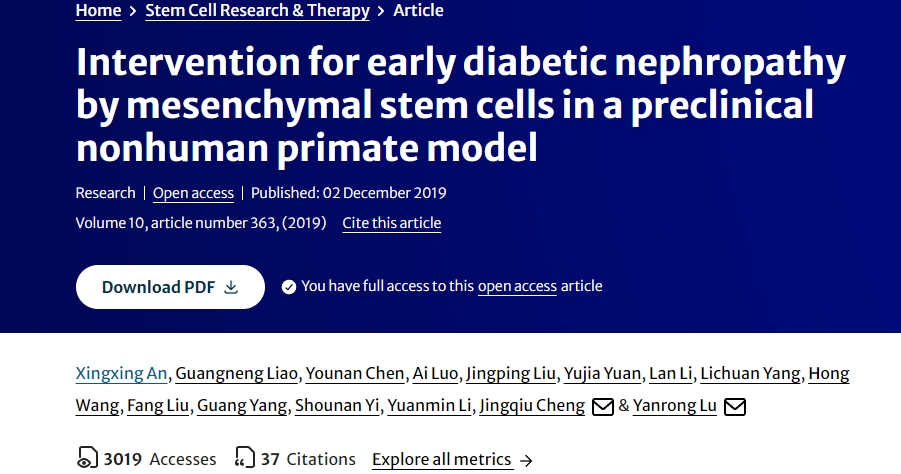Open author Yanrong Lu details

tap(675, 406)
